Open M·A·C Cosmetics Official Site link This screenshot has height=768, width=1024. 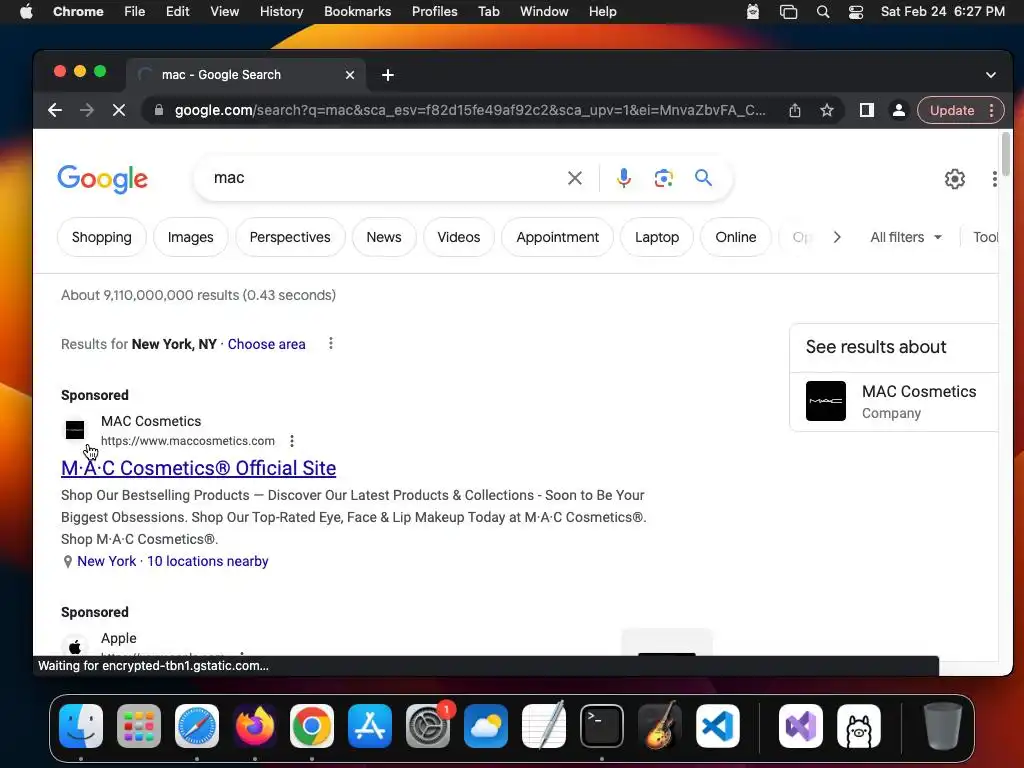click(199, 468)
